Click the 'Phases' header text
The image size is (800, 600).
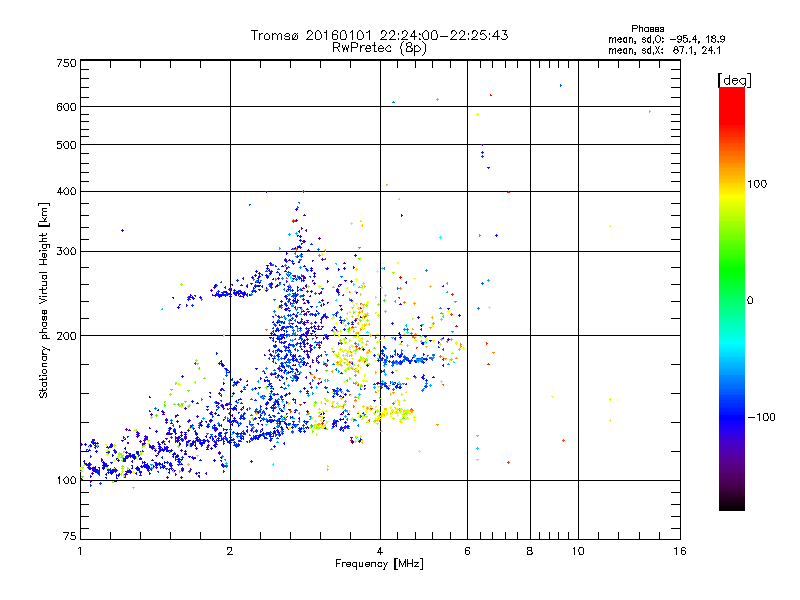tap(647, 29)
